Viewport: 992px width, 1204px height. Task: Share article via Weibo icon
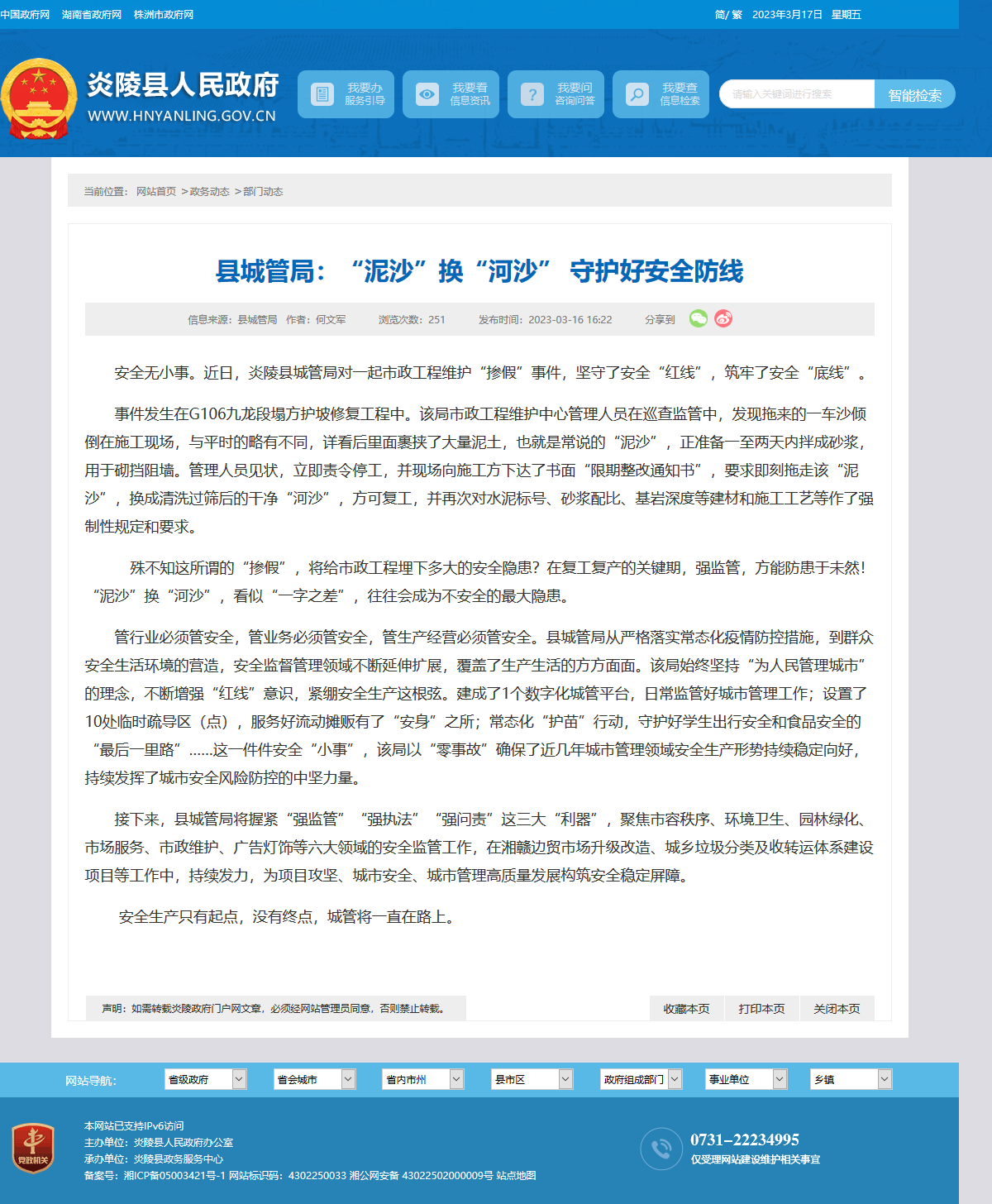tap(723, 318)
